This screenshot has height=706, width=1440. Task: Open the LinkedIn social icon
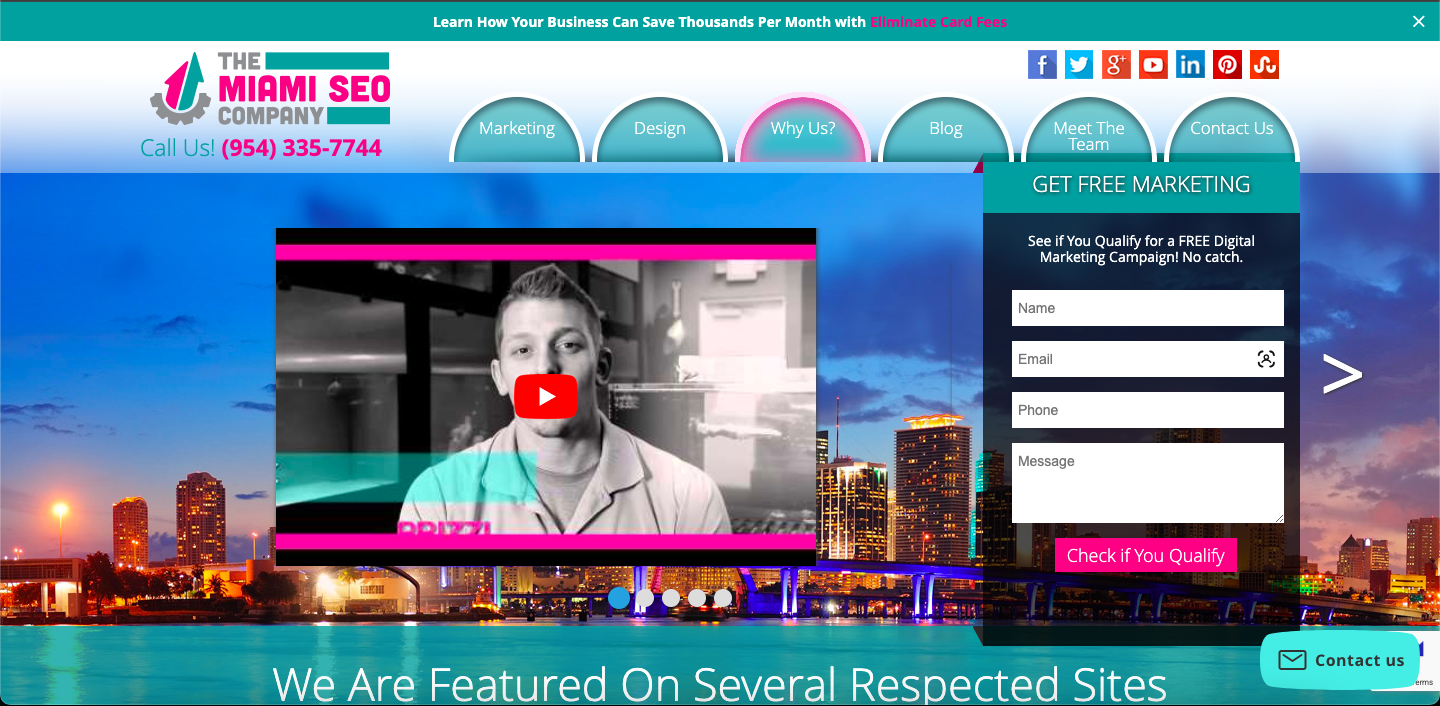tap(1190, 65)
